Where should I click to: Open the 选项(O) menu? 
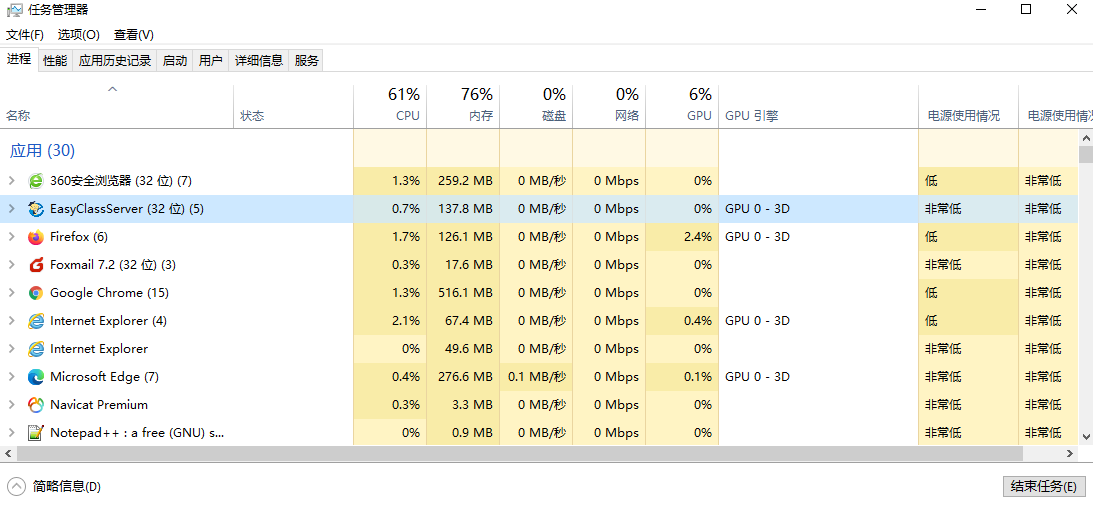[x=79, y=35]
